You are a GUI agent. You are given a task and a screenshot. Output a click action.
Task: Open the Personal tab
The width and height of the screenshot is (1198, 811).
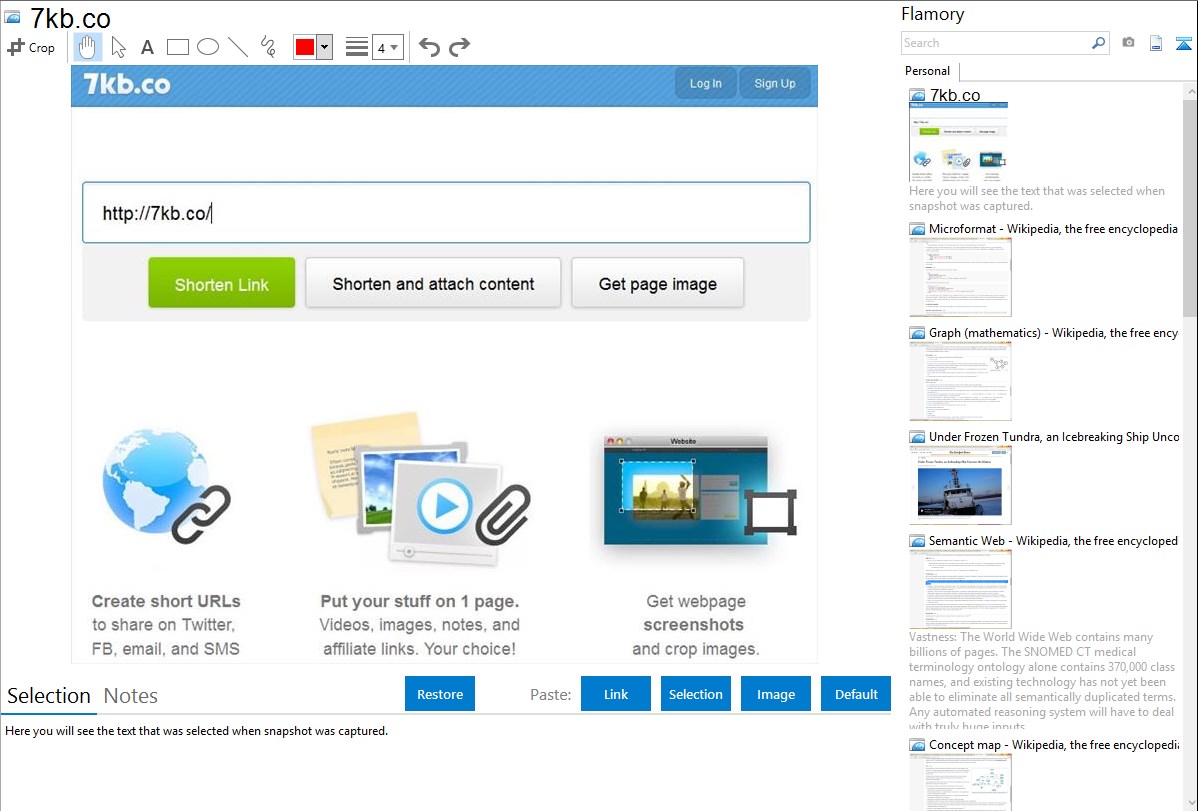928,71
